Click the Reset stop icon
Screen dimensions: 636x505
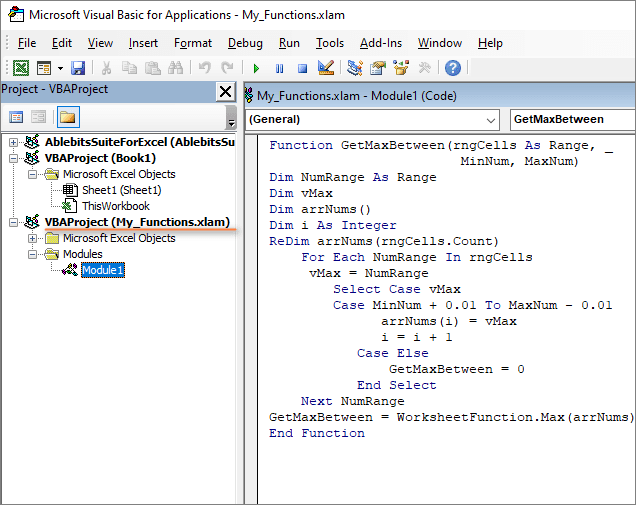(301, 68)
